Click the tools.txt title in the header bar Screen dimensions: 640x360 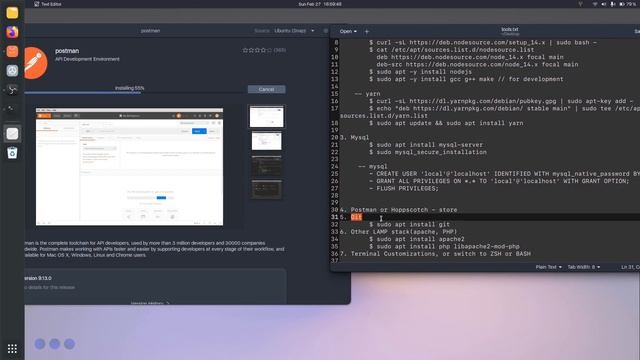click(x=510, y=29)
